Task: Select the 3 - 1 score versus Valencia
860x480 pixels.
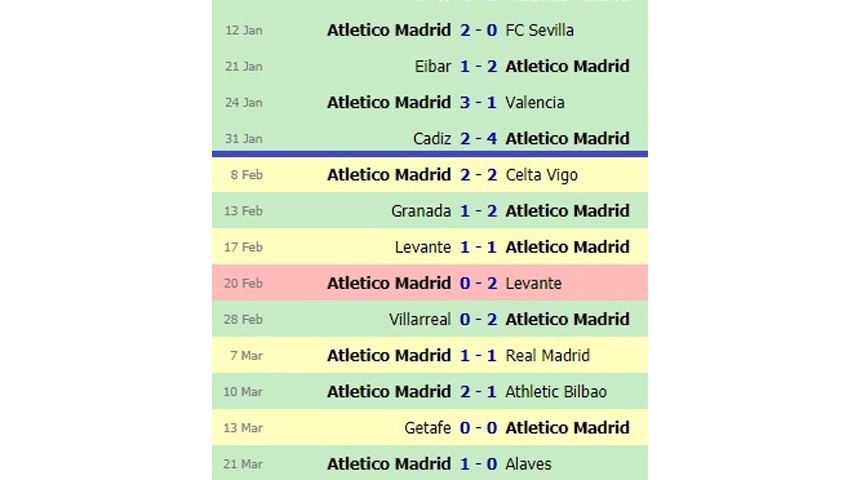Action: (x=478, y=103)
